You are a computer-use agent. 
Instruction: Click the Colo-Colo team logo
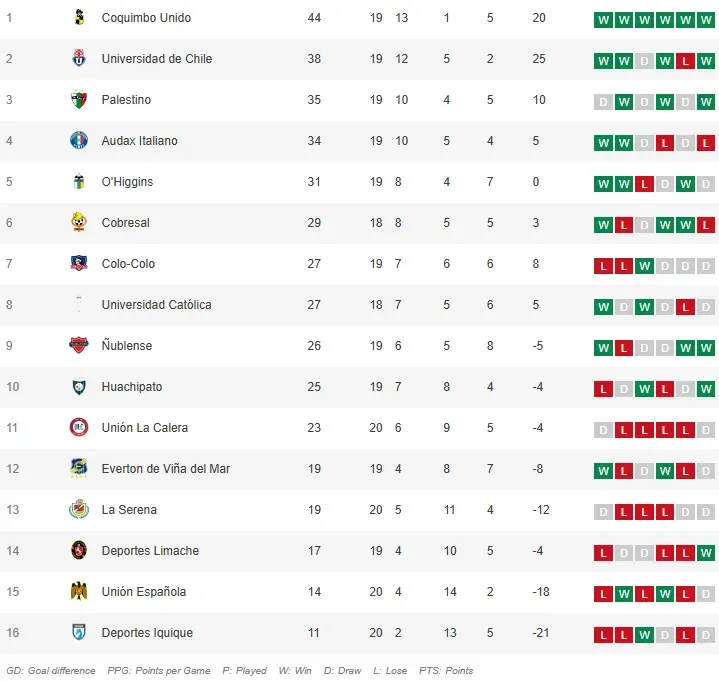[79, 264]
